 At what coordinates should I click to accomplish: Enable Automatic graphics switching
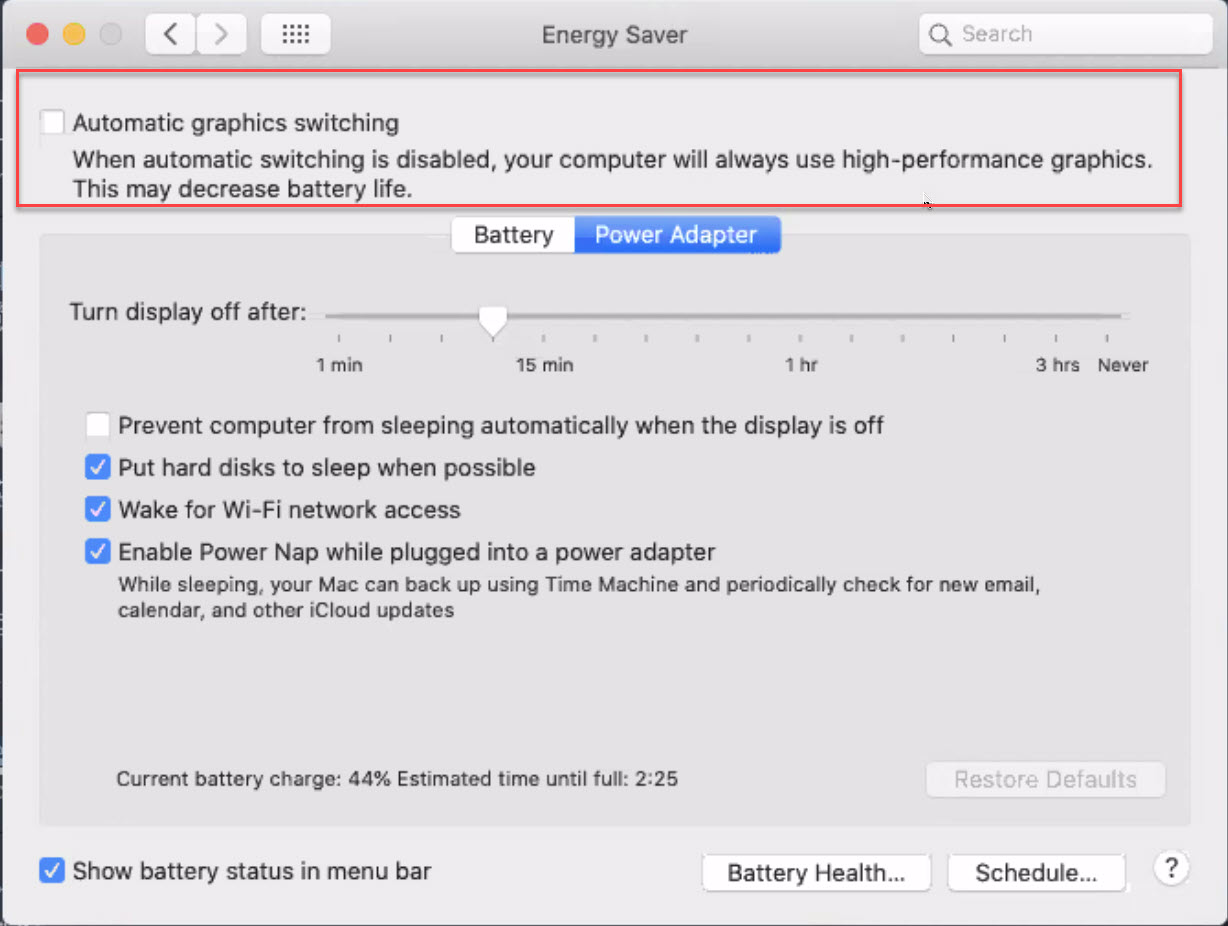50,121
